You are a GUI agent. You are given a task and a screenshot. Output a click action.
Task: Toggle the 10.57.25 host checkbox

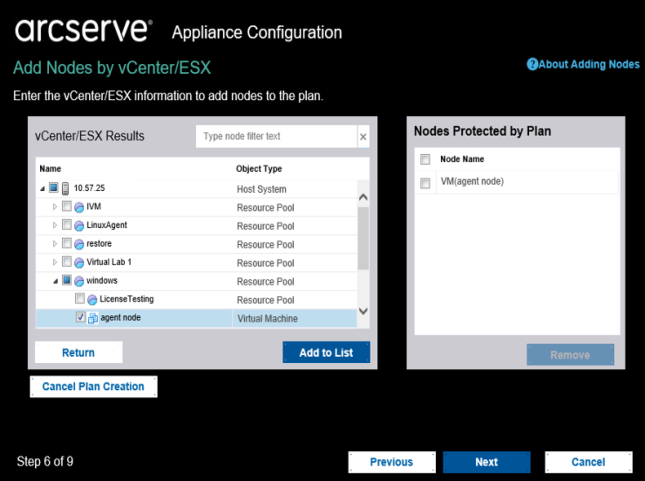click(53, 188)
